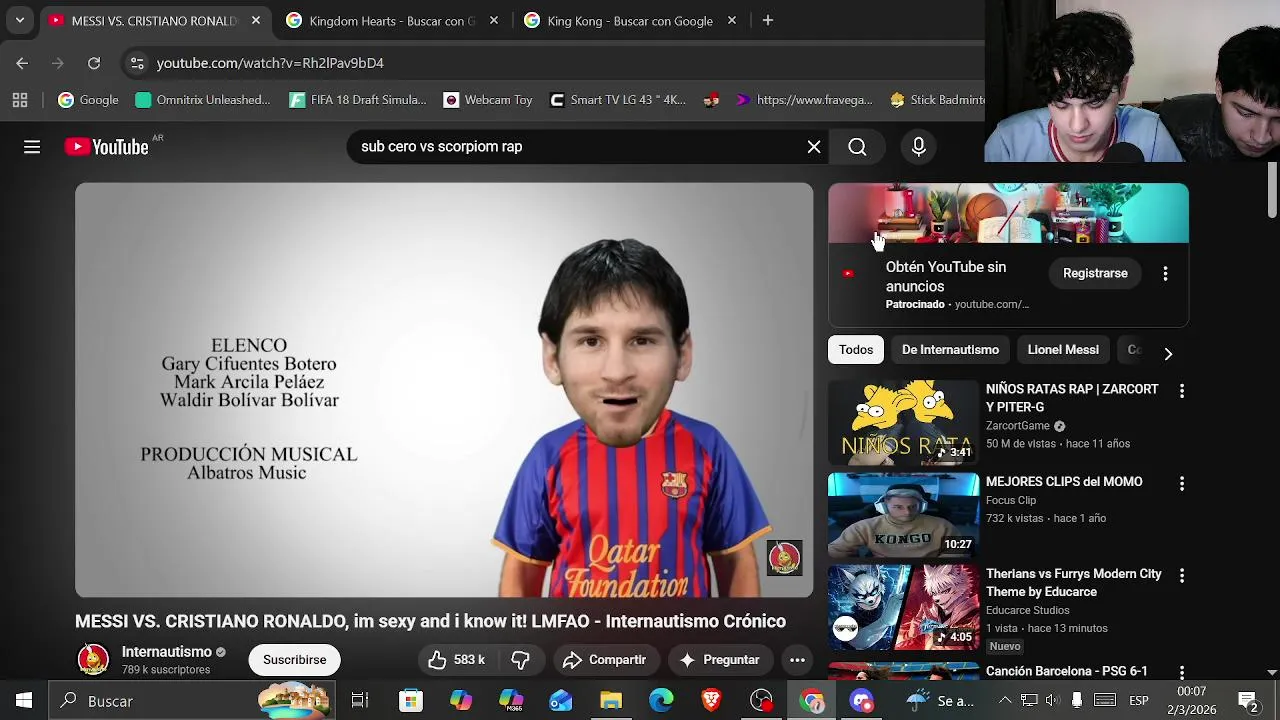Select De Internautismo filter chip
1280x720 pixels.
(950, 350)
